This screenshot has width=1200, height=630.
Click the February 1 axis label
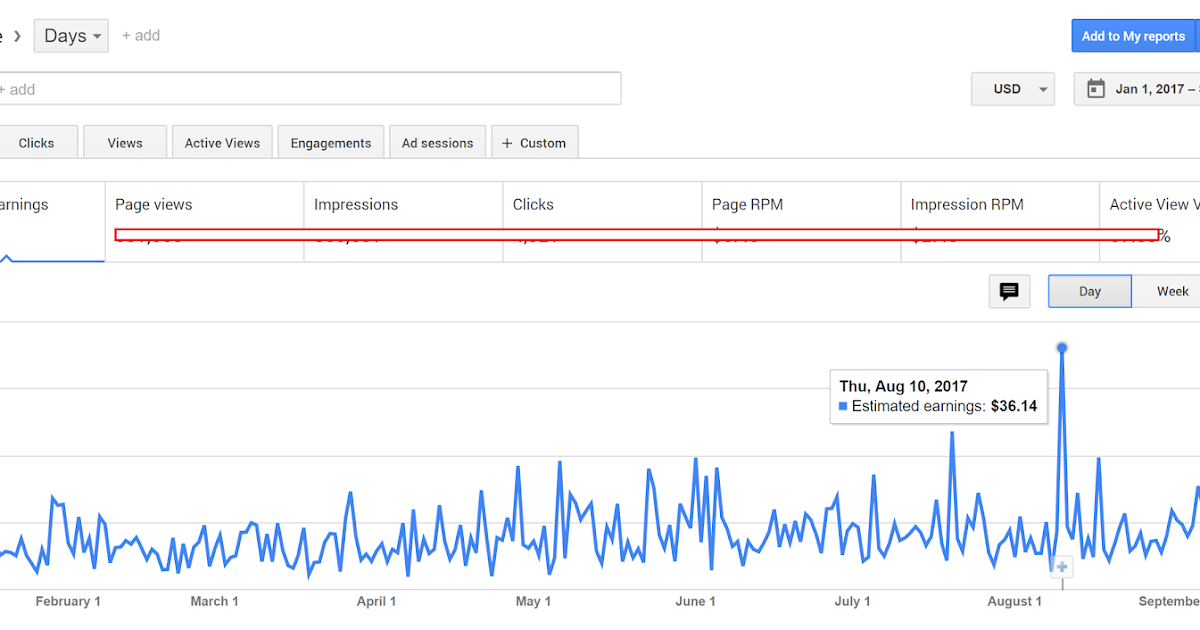click(68, 601)
